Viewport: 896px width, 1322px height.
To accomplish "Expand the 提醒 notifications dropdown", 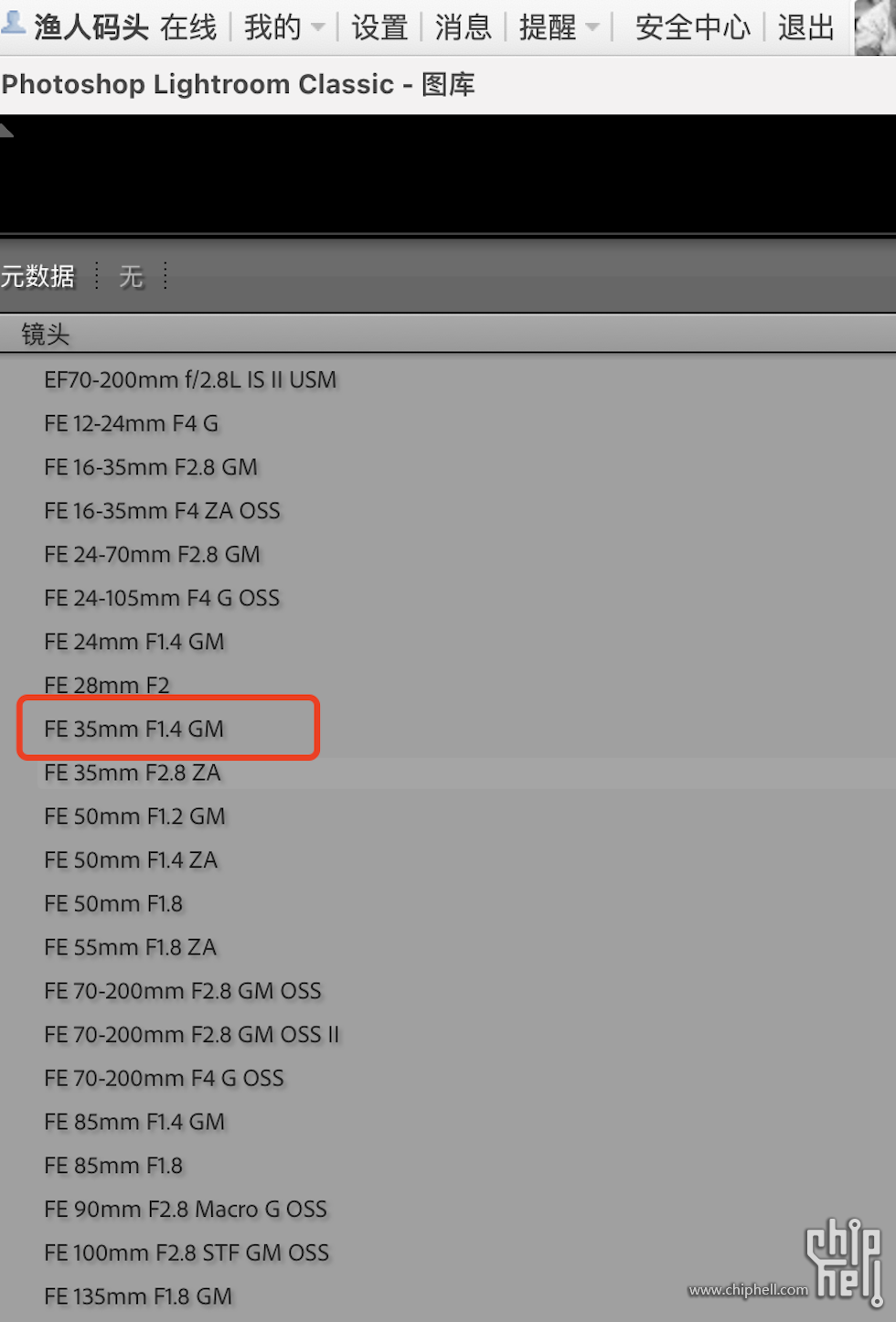I will 559,27.
